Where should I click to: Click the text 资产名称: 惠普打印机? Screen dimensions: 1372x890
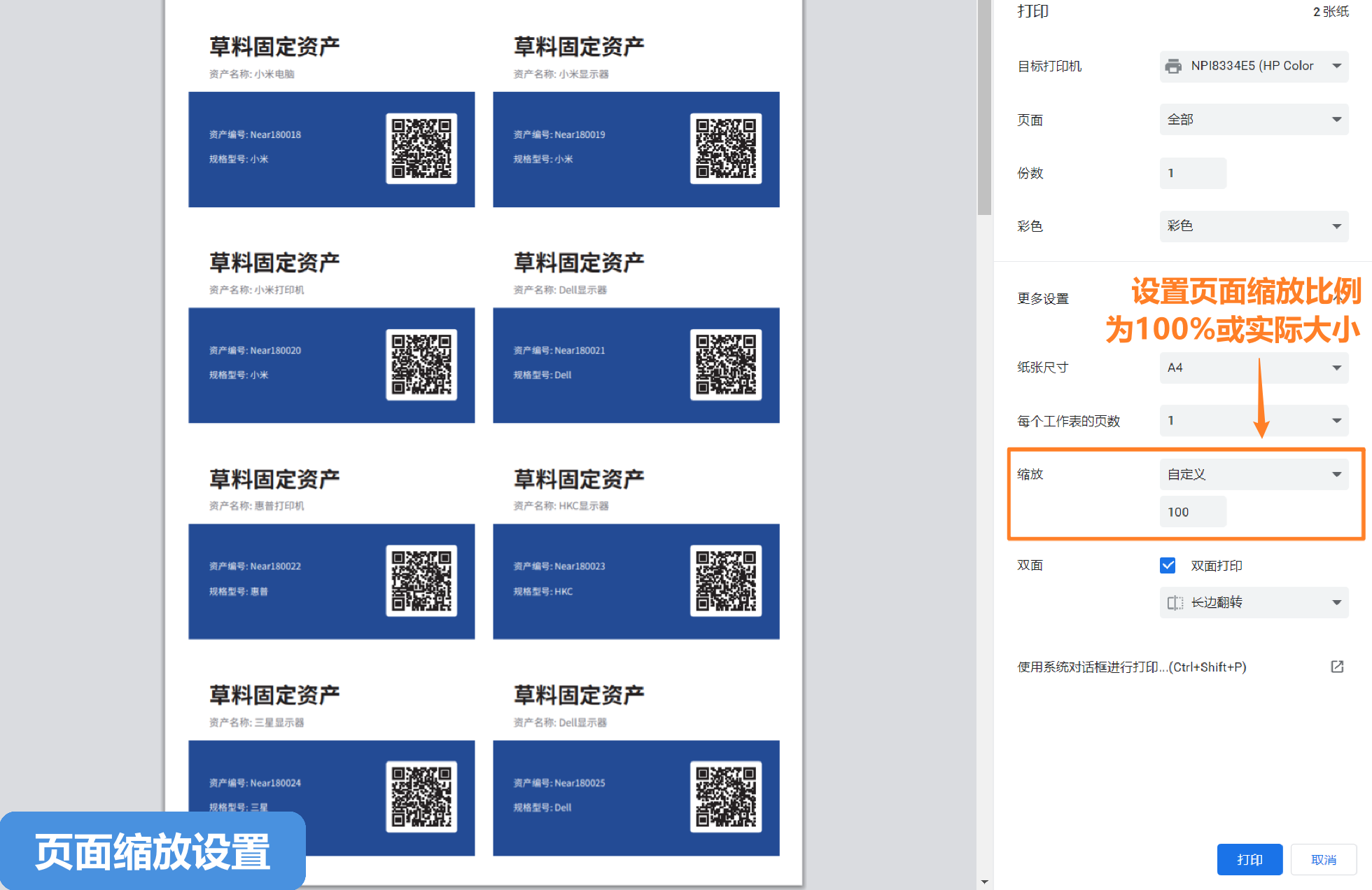[x=257, y=506]
